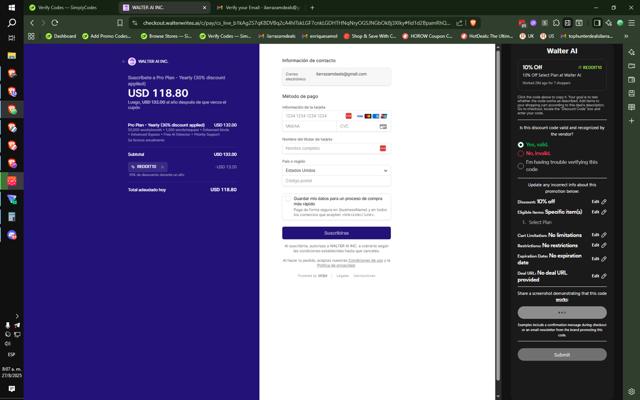Click the bookmark page icon beside address bar
The width and height of the screenshot is (640, 400).
click(120, 23)
